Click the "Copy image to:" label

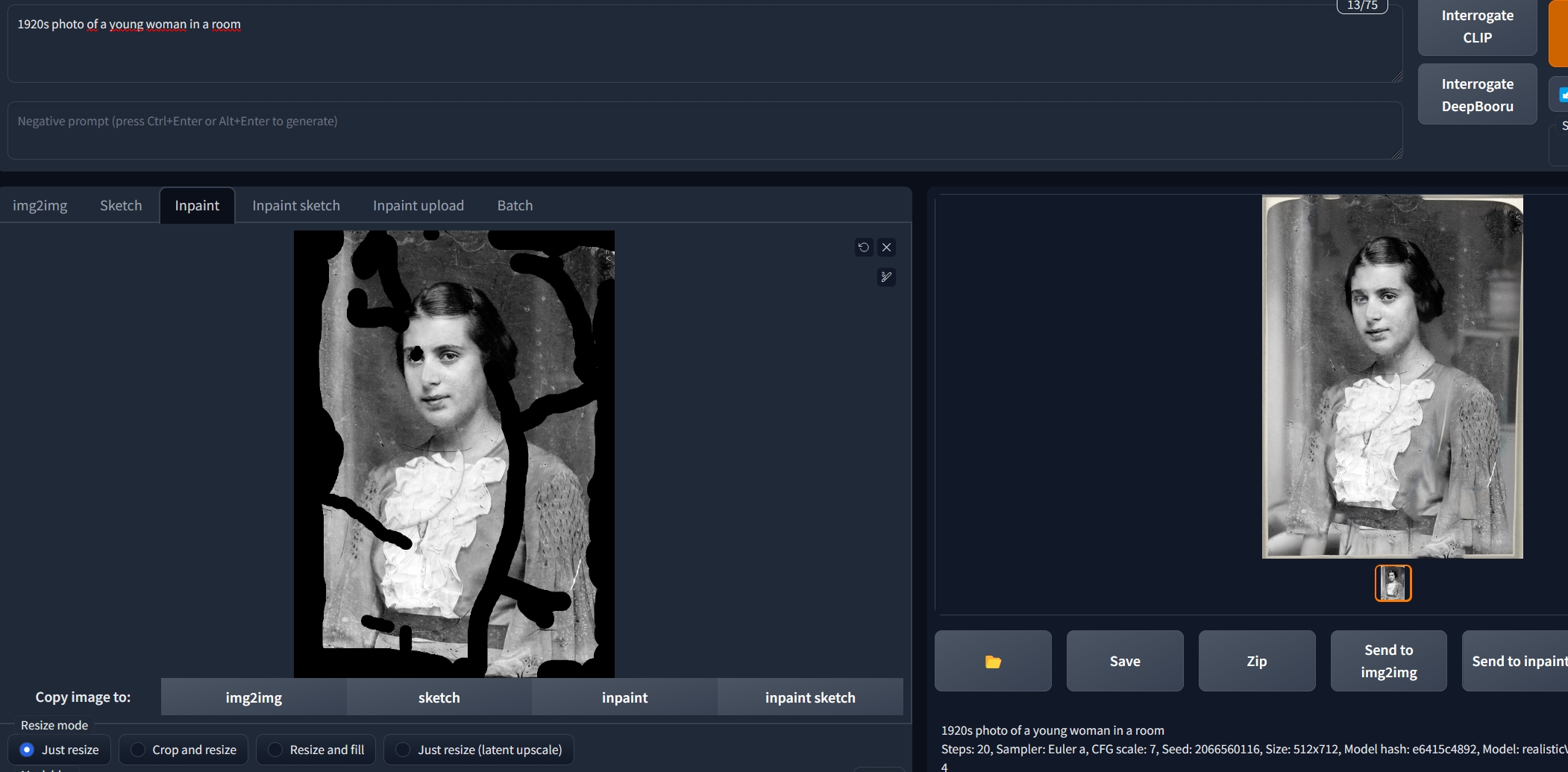pos(83,697)
